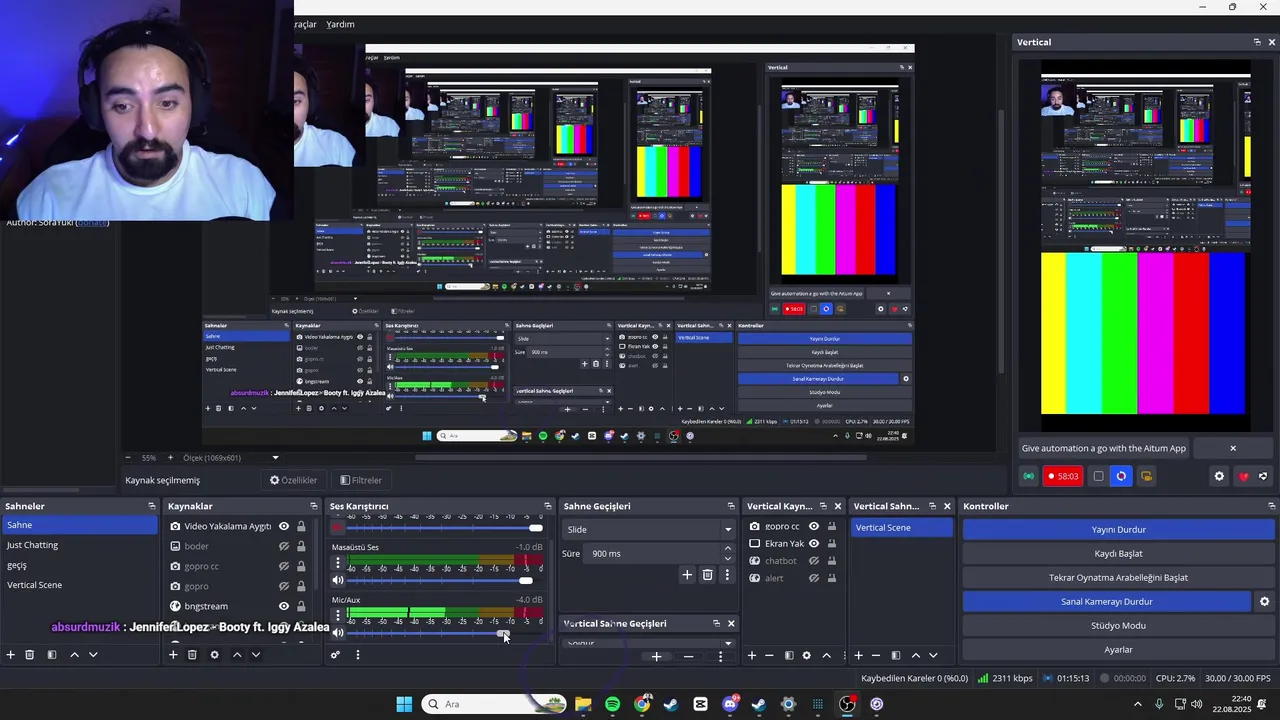Open the preview zoom dropdown arrow
1280x720 pixels.
click(275, 458)
